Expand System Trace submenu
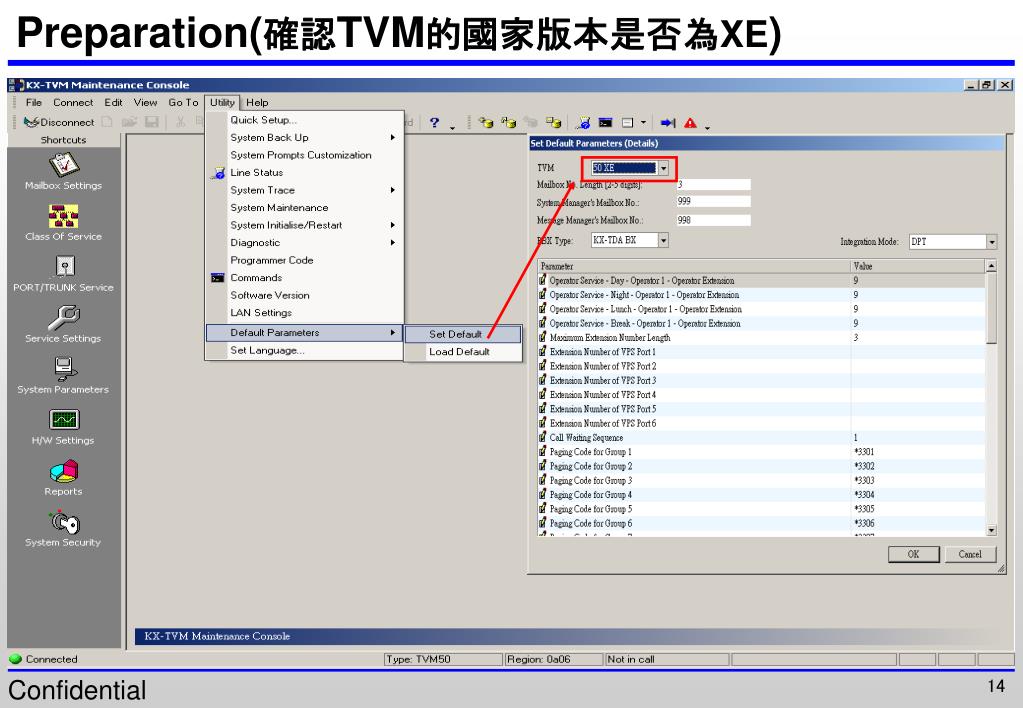Screen dimensions: 1023x708 pyautogui.click(x=305, y=190)
